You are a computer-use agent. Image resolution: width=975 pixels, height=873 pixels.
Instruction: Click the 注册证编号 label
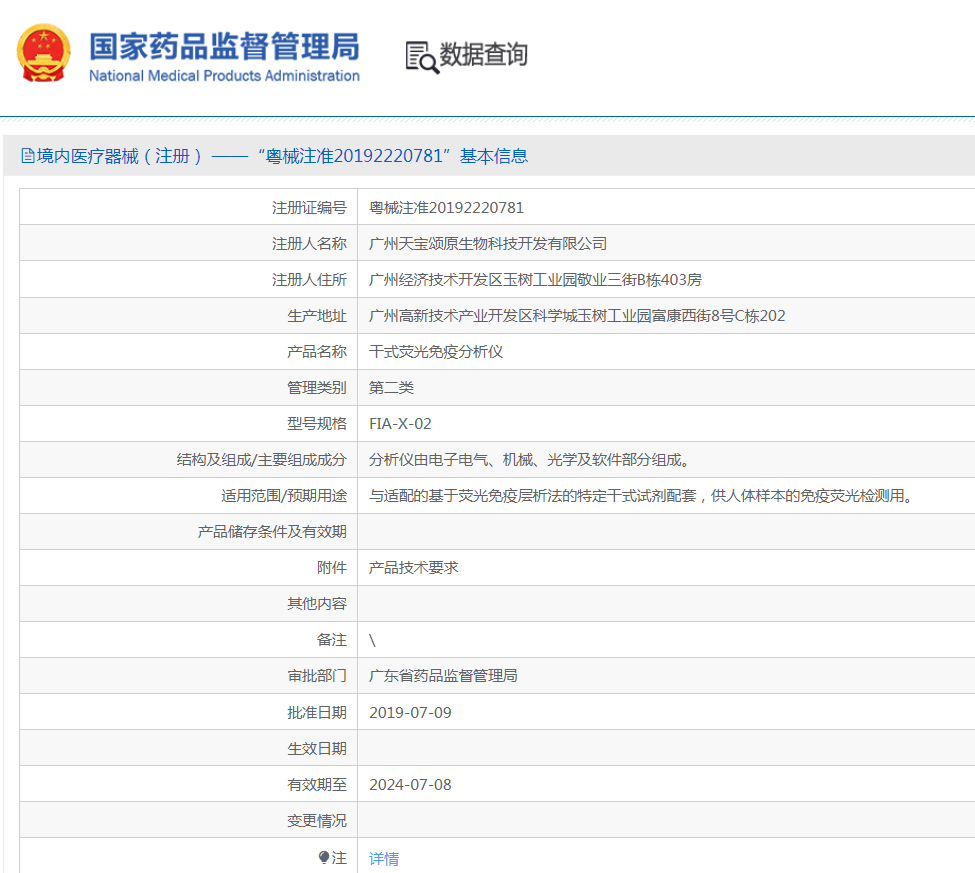[309, 208]
